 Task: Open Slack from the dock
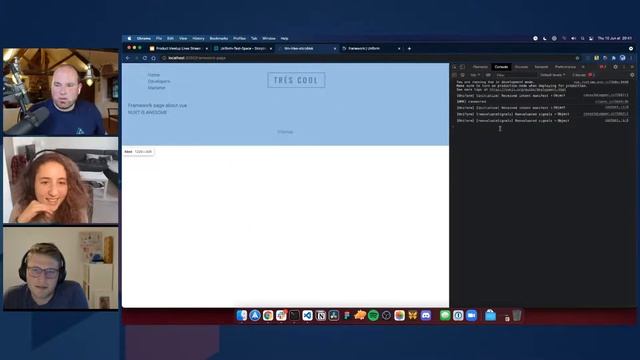pos(281,315)
